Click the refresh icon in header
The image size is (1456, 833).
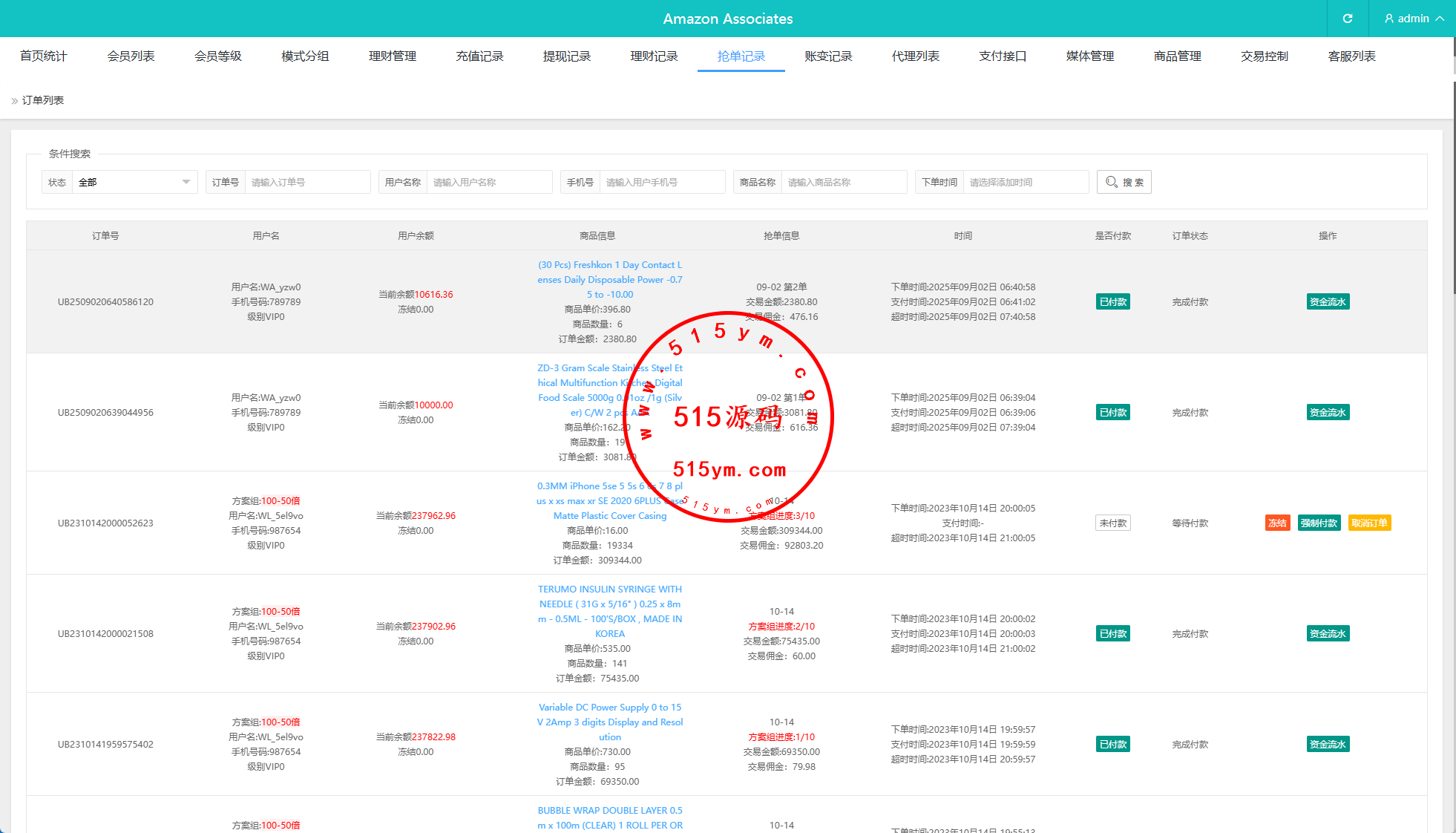pos(1348,19)
